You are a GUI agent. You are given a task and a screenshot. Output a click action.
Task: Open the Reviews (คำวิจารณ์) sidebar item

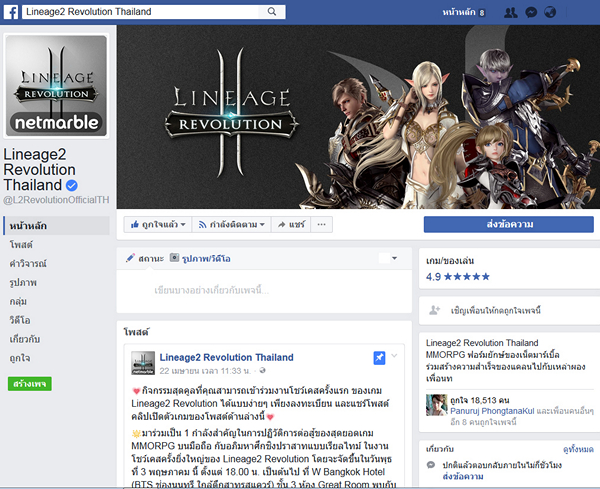point(29,263)
